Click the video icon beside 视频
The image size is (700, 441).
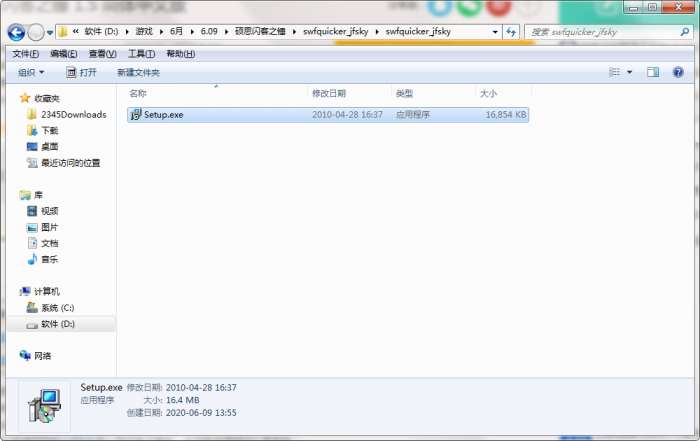(x=32, y=211)
